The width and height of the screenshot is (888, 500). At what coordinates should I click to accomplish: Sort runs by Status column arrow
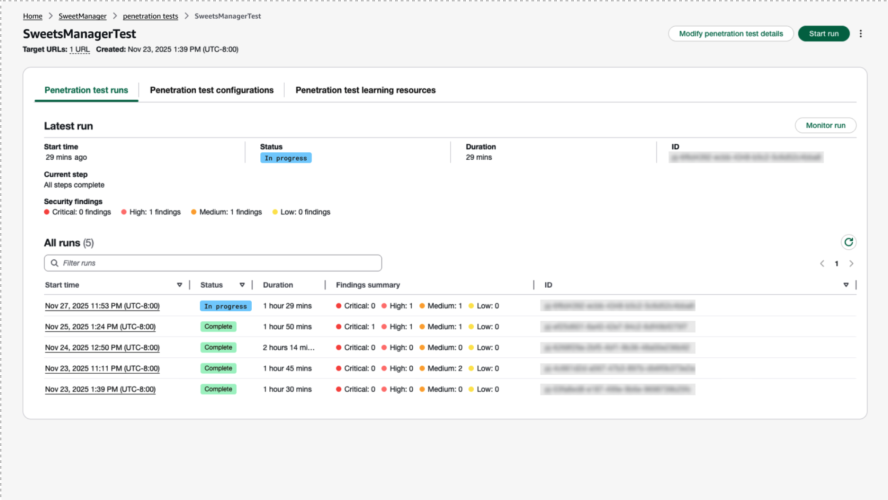point(244,285)
